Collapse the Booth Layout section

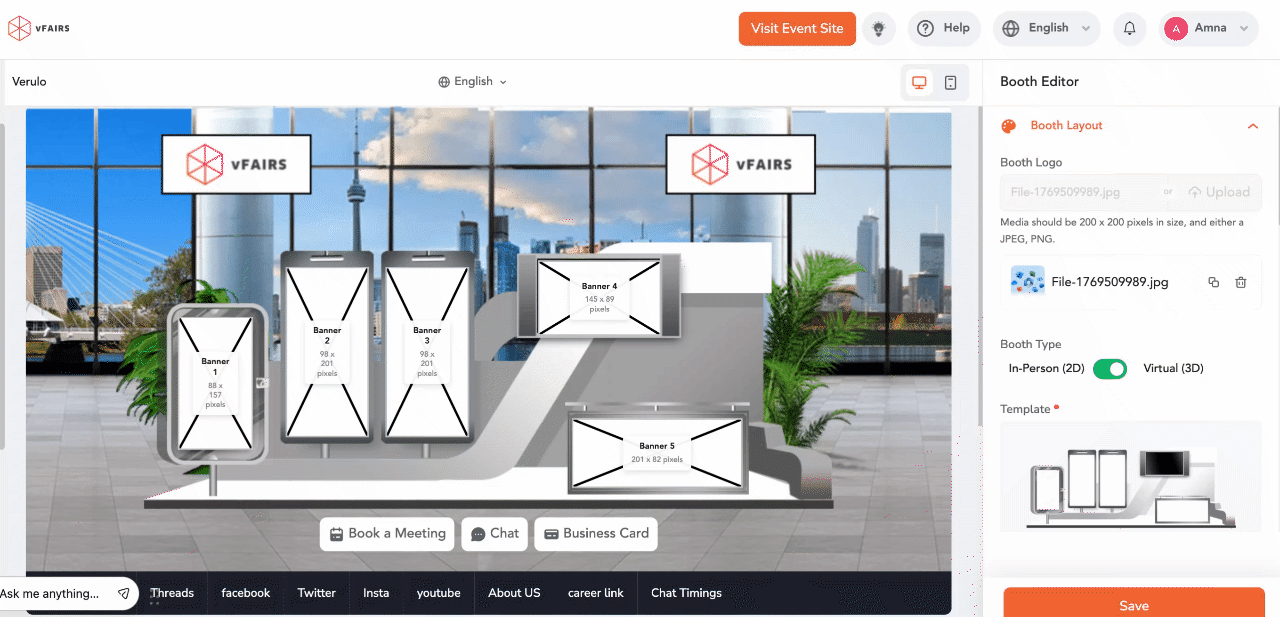tap(1252, 126)
